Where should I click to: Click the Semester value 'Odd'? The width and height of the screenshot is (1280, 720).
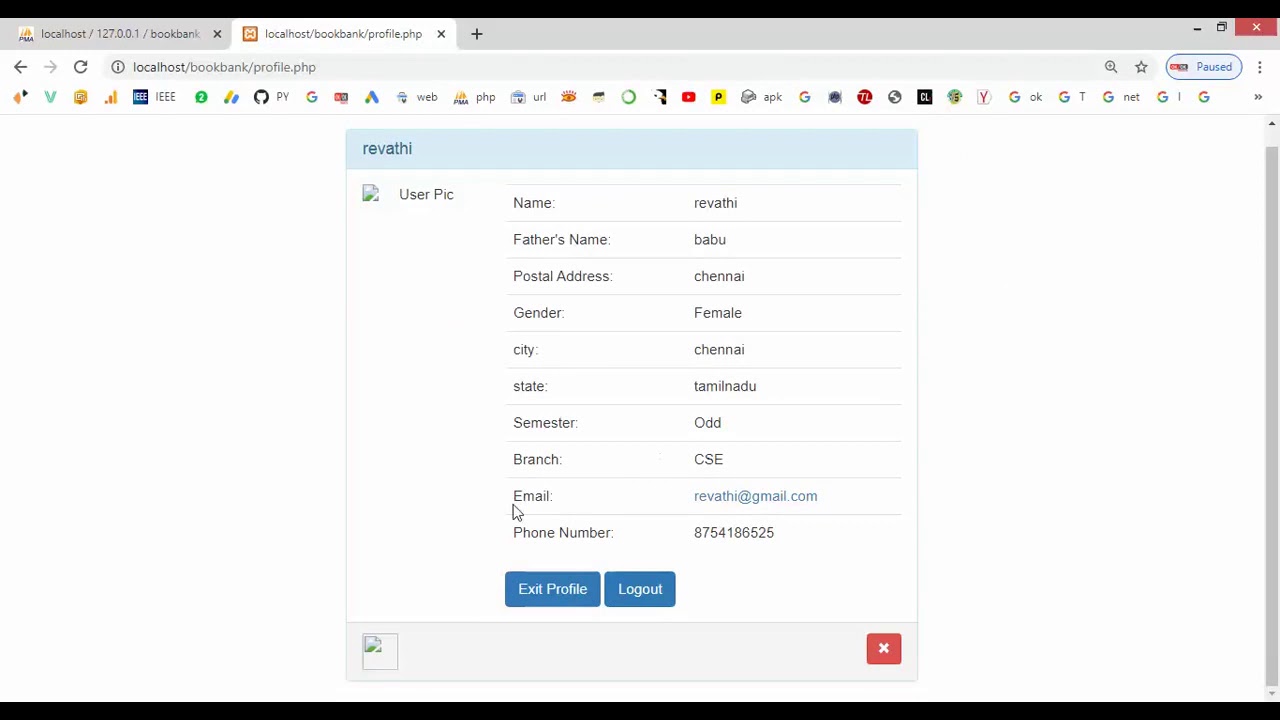tap(707, 423)
